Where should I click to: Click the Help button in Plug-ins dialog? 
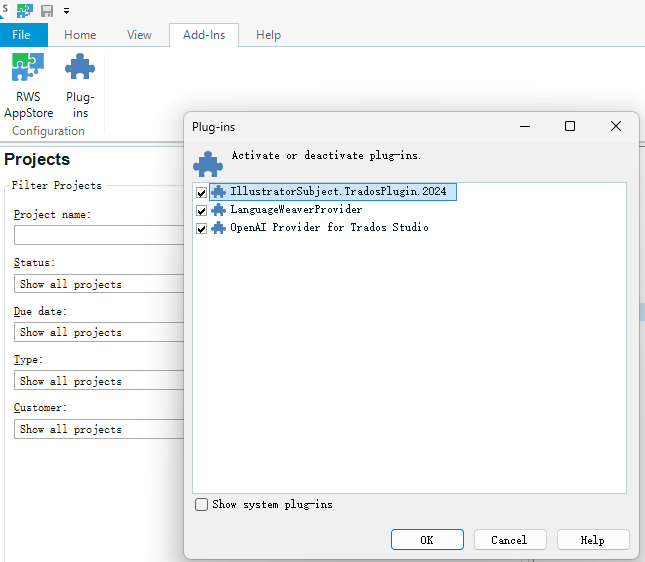tap(593, 540)
